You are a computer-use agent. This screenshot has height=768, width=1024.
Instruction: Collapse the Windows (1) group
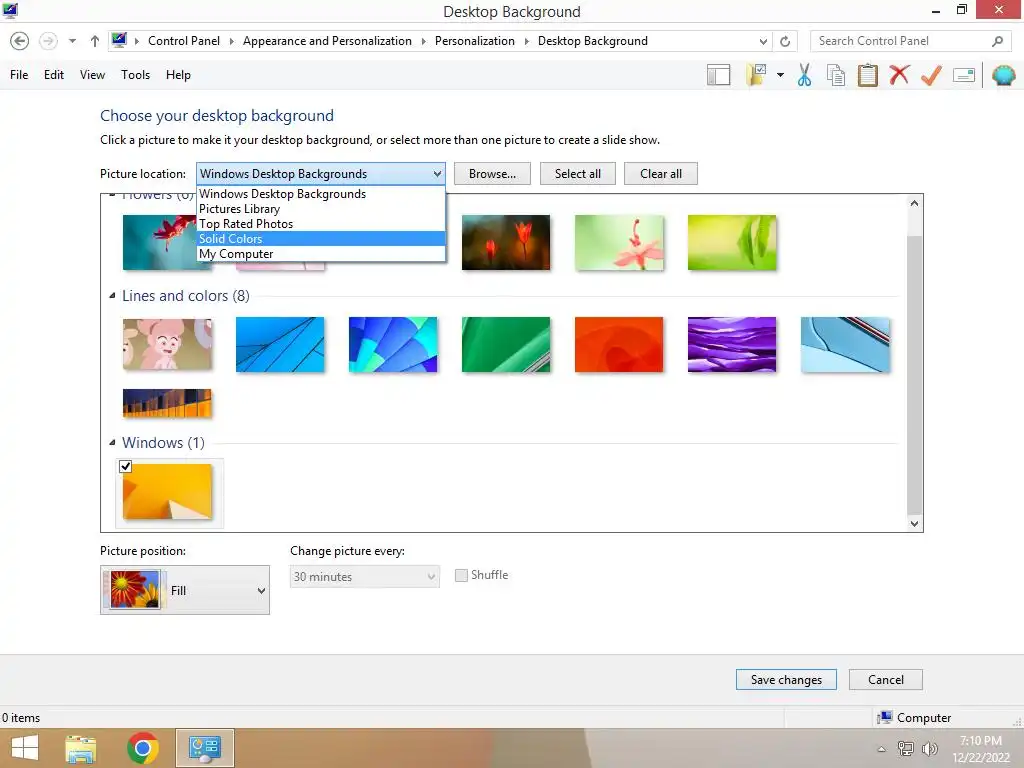coord(112,443)
